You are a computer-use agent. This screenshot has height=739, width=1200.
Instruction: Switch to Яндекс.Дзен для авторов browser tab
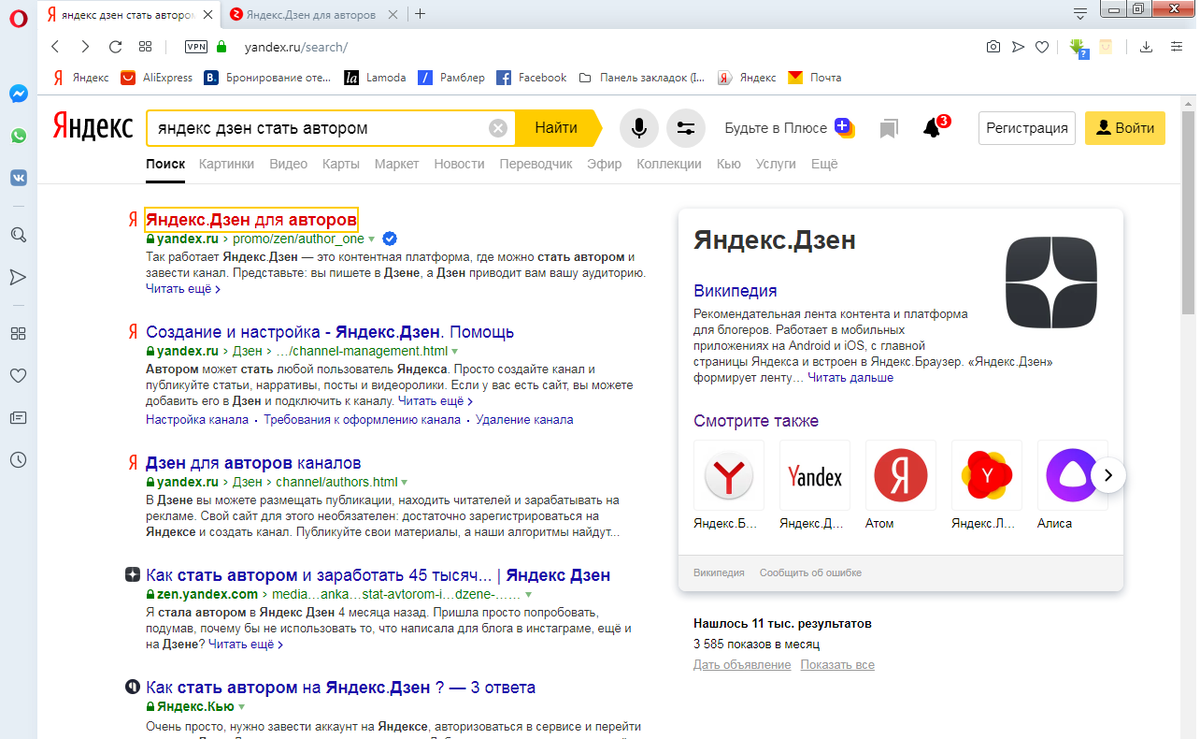pos(310,15)
